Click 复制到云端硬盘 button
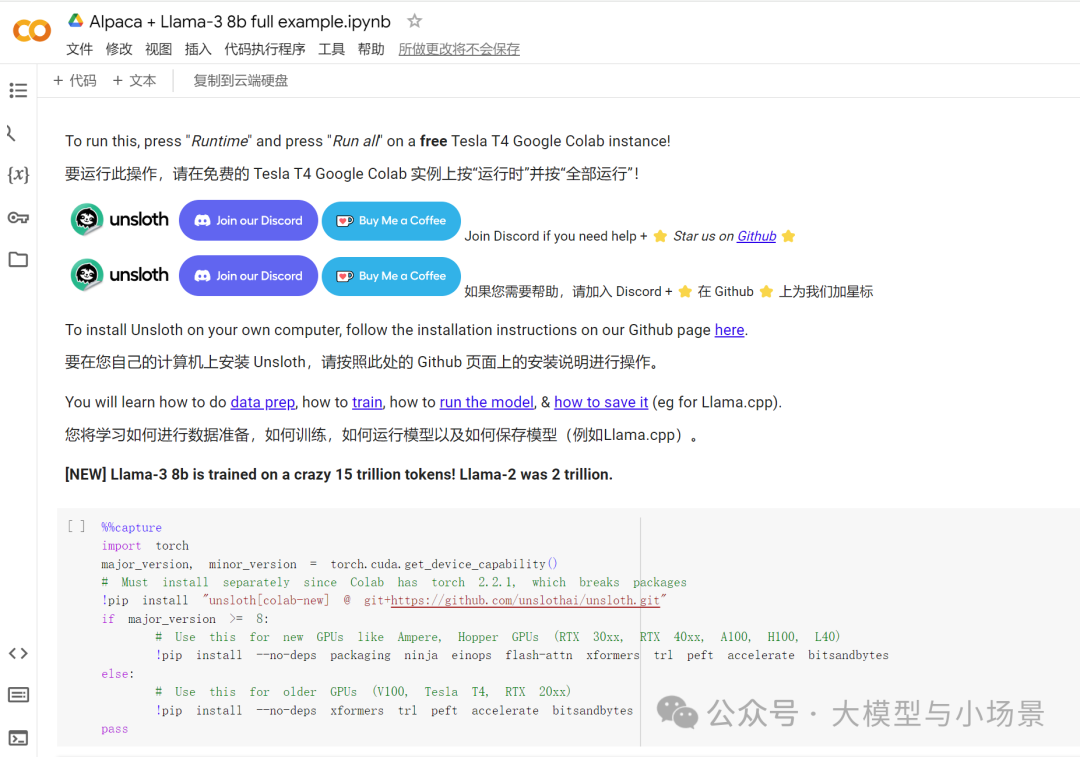Viewport: 1080px width, 757px height. [240, 81]
